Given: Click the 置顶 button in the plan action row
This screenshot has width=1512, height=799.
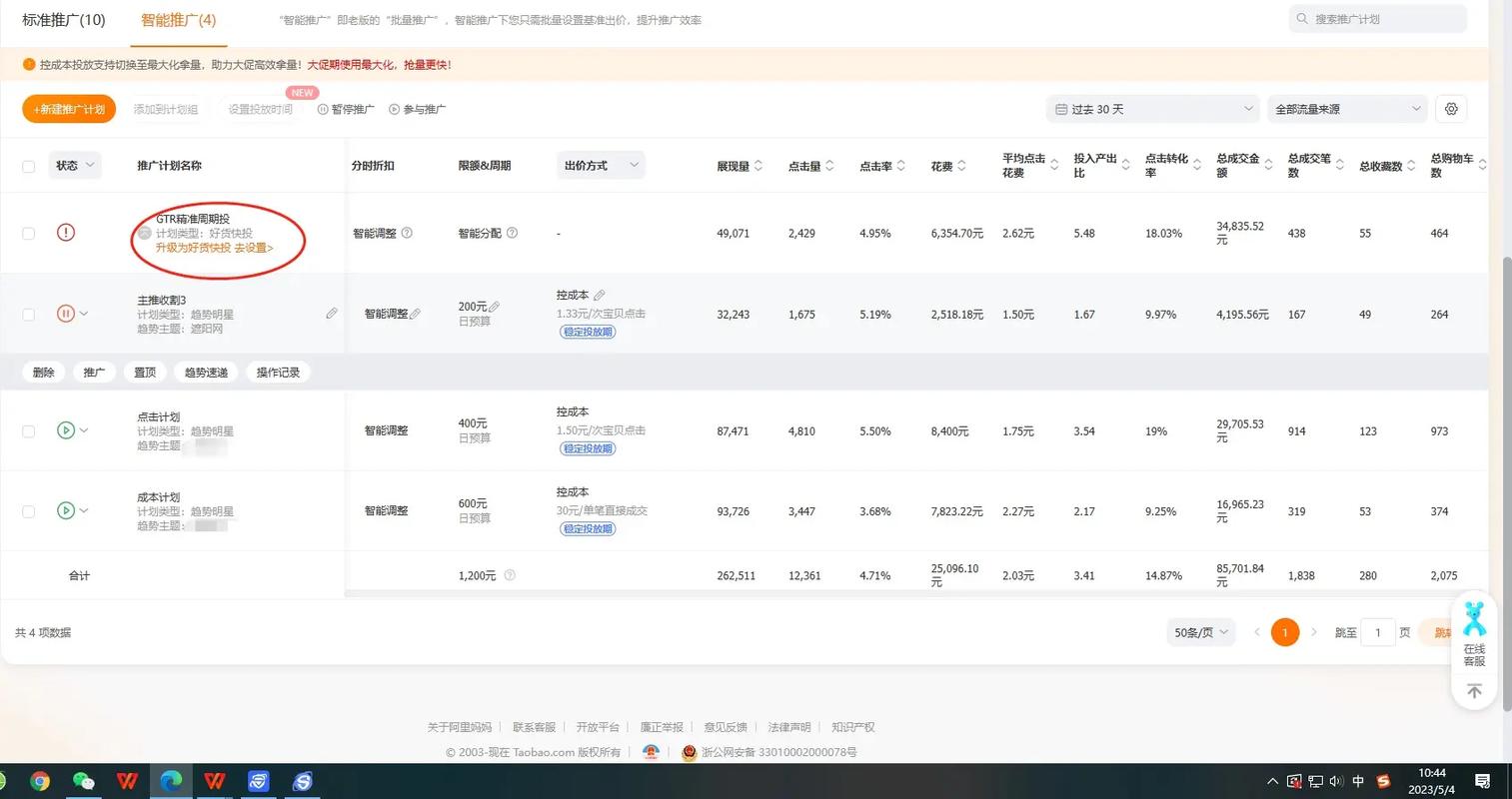Looking at the screenshot, I should [145, 372].
